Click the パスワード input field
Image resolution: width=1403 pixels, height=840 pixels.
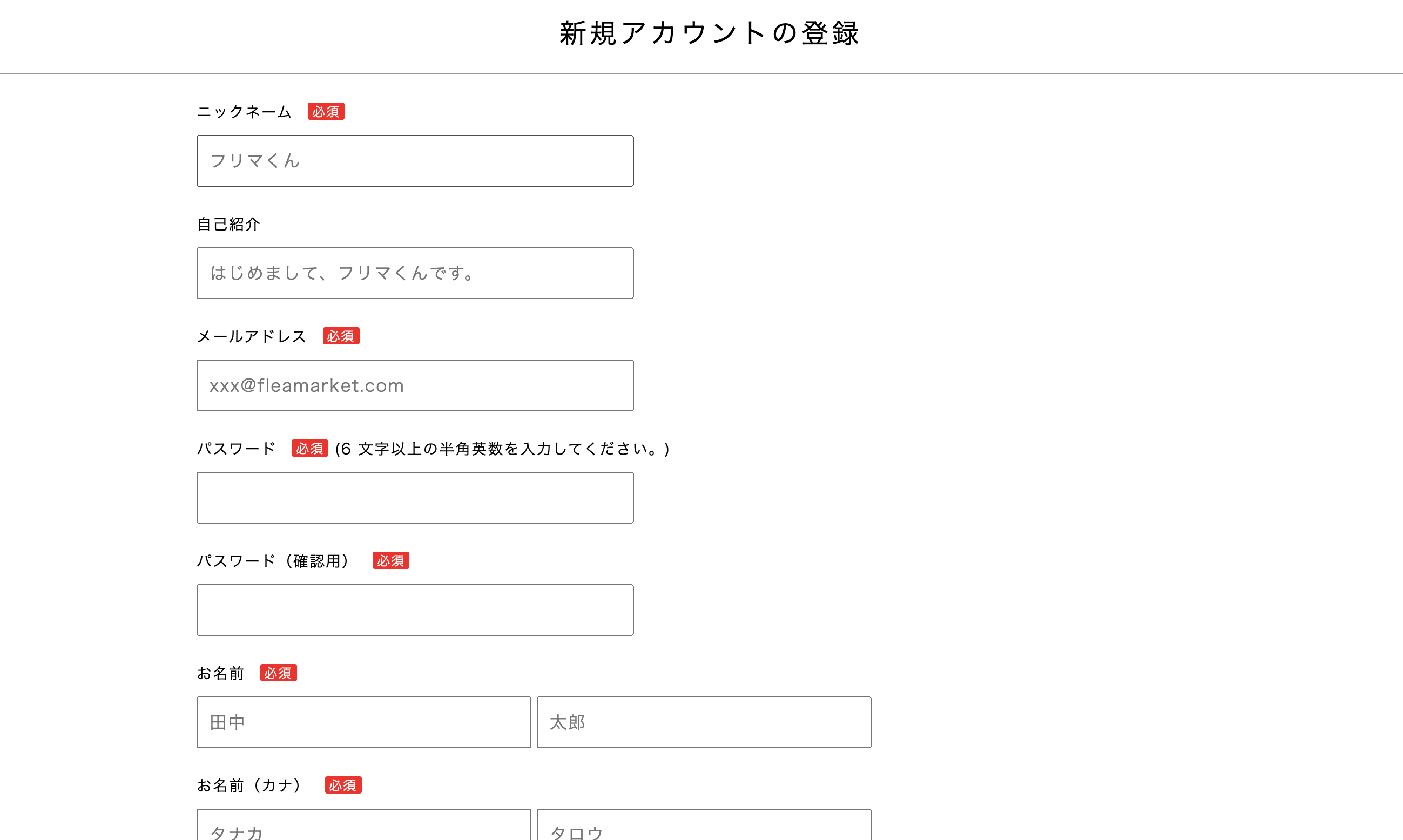[x=414, y=498]
